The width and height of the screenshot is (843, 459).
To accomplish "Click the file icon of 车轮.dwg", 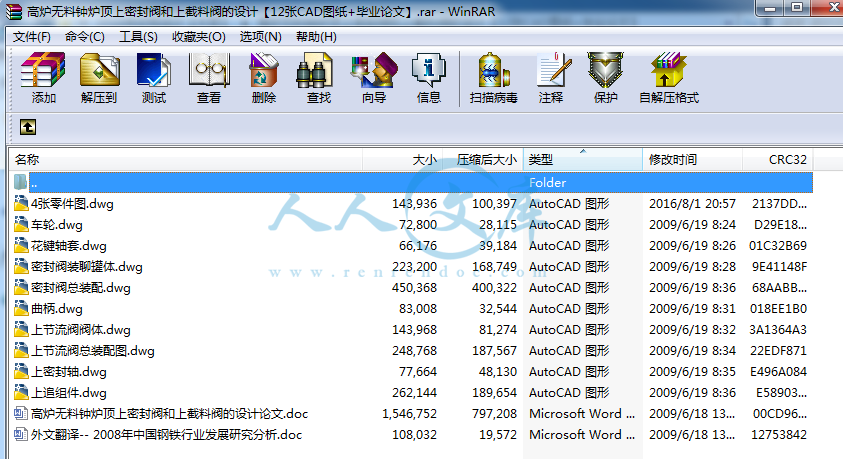I will (21, 224).
